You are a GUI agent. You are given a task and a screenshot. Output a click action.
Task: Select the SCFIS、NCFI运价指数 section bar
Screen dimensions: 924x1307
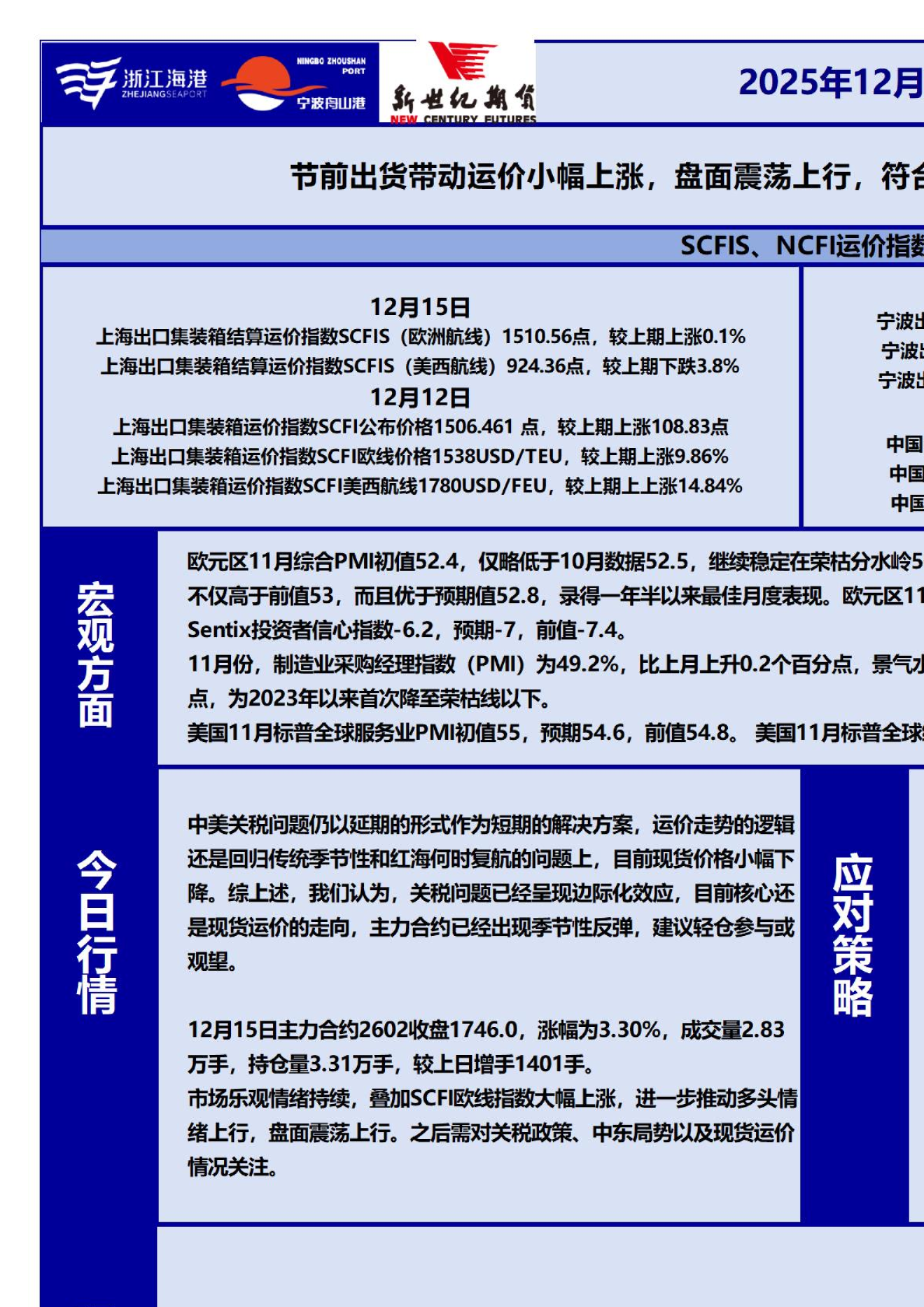pyautogui.click(x=801, y=246)
